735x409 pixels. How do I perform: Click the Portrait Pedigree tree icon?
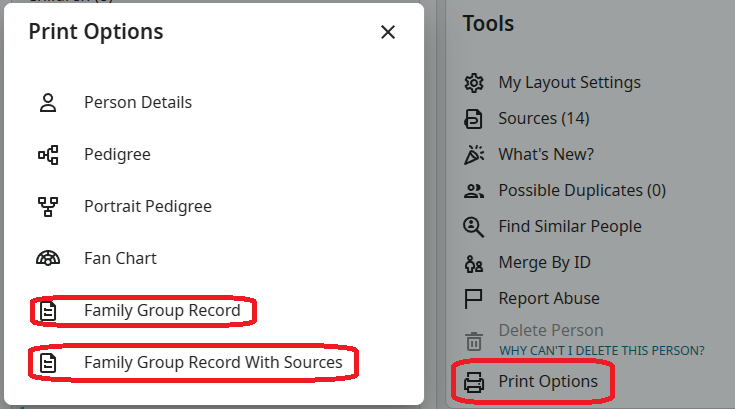click(48, 207)
